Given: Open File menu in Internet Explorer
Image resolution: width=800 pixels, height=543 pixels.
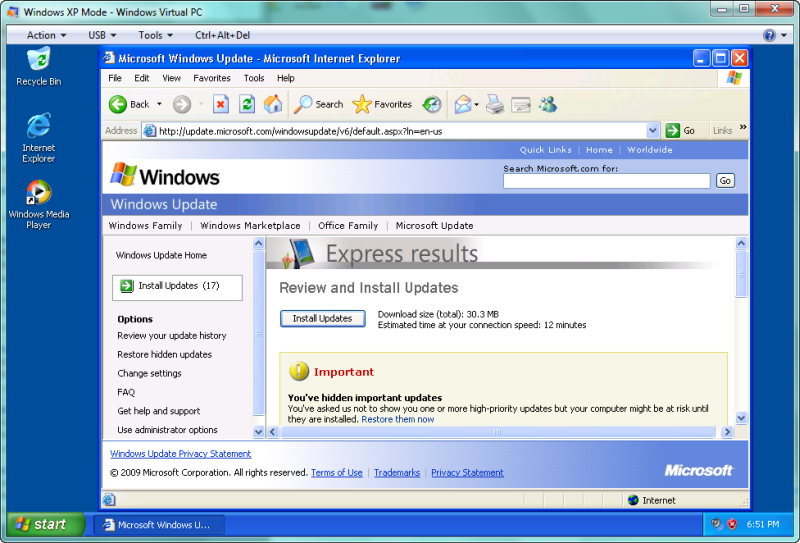Looking at the screenshot, I should point(115,78).
